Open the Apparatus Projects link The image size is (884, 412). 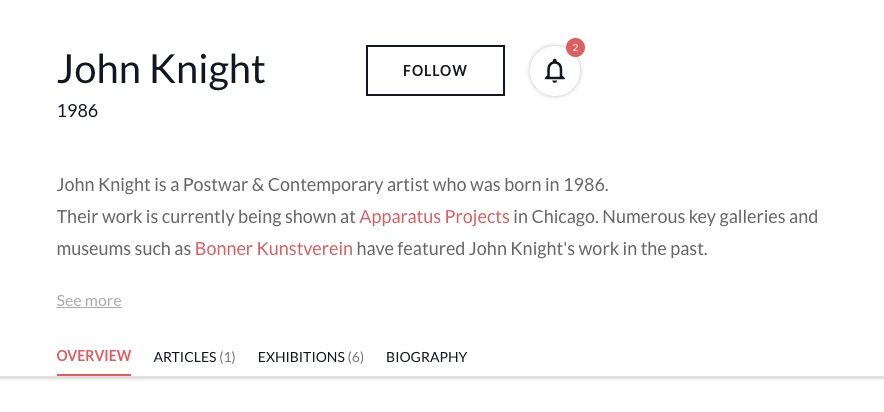[x=434, y=216]
